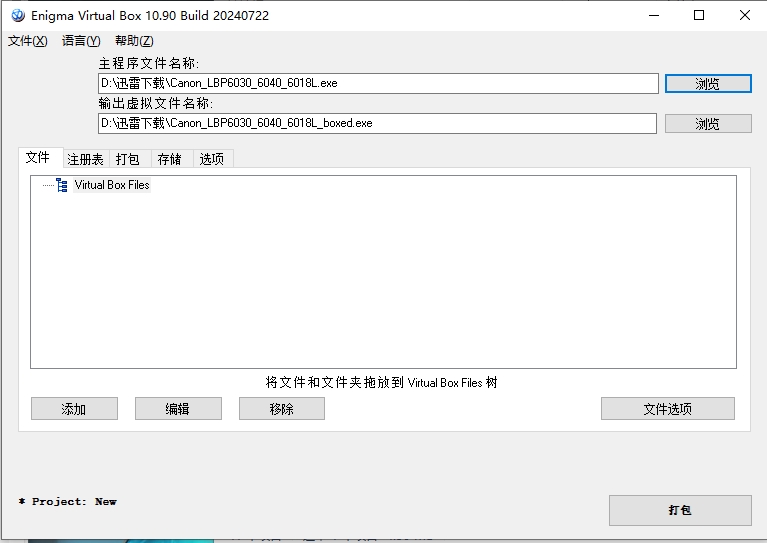Switch to the 注册表 tab
This screenshot has width=767, height=543.
86,159
